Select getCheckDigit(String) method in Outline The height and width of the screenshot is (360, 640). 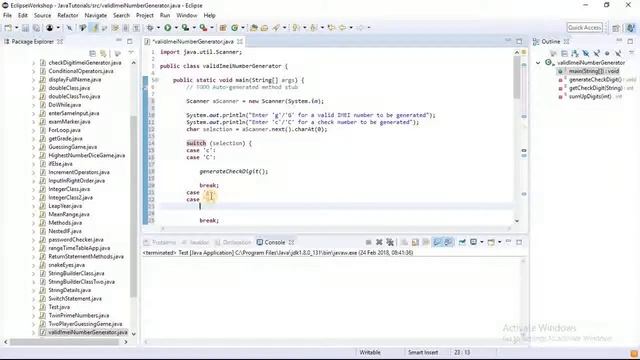coord(595,88)
